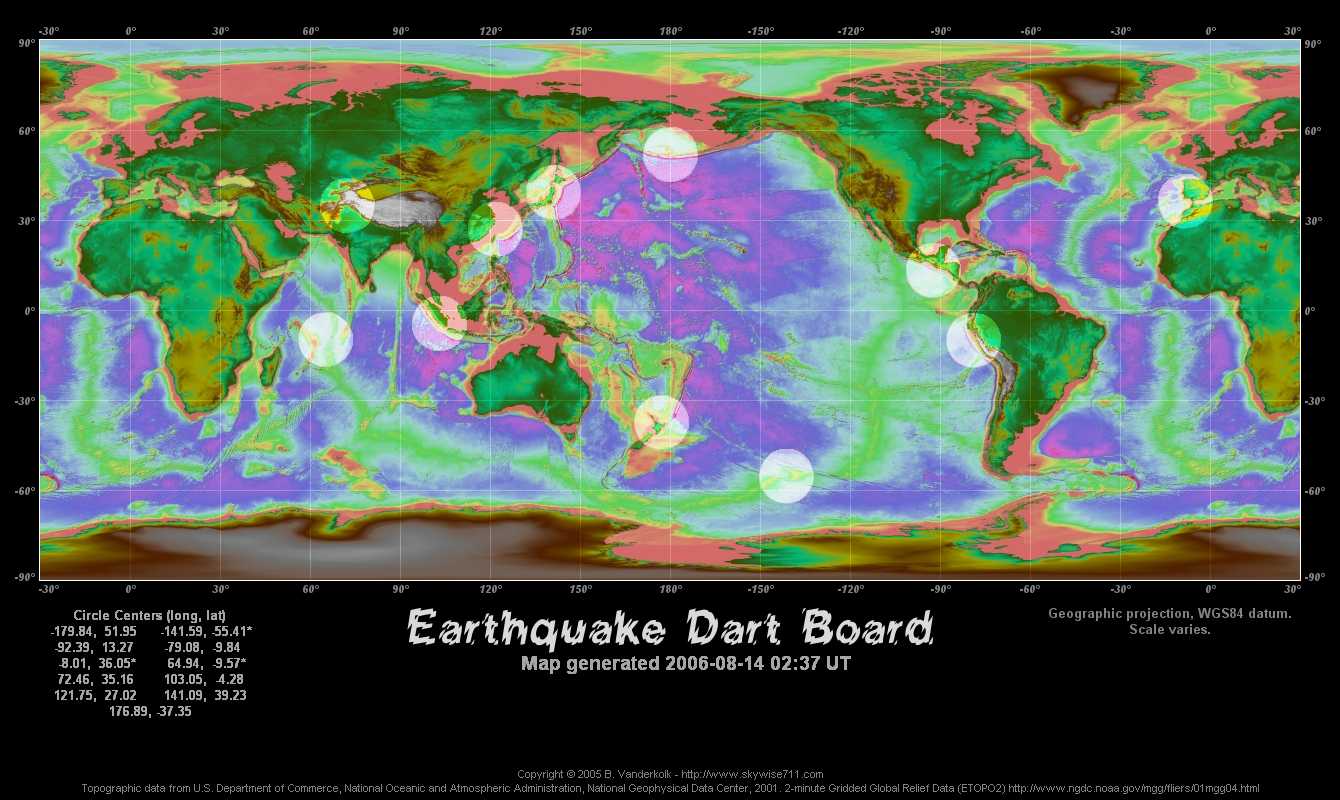Select the circle on the Peru coast
The height and width of the screenshot is (800, 1340).
(973, 340)
